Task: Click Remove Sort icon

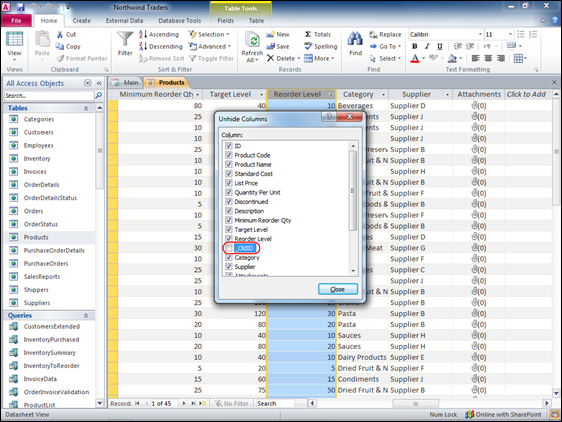Action: (143, 58)
